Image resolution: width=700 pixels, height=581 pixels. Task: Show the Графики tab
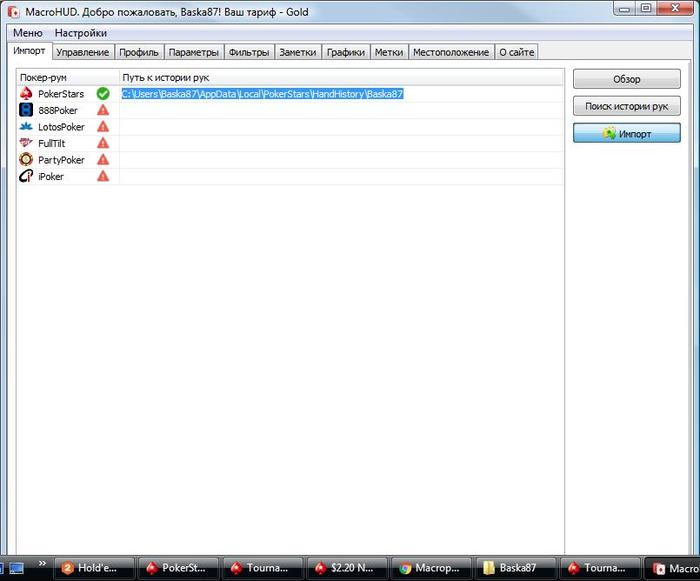[346, 52]
